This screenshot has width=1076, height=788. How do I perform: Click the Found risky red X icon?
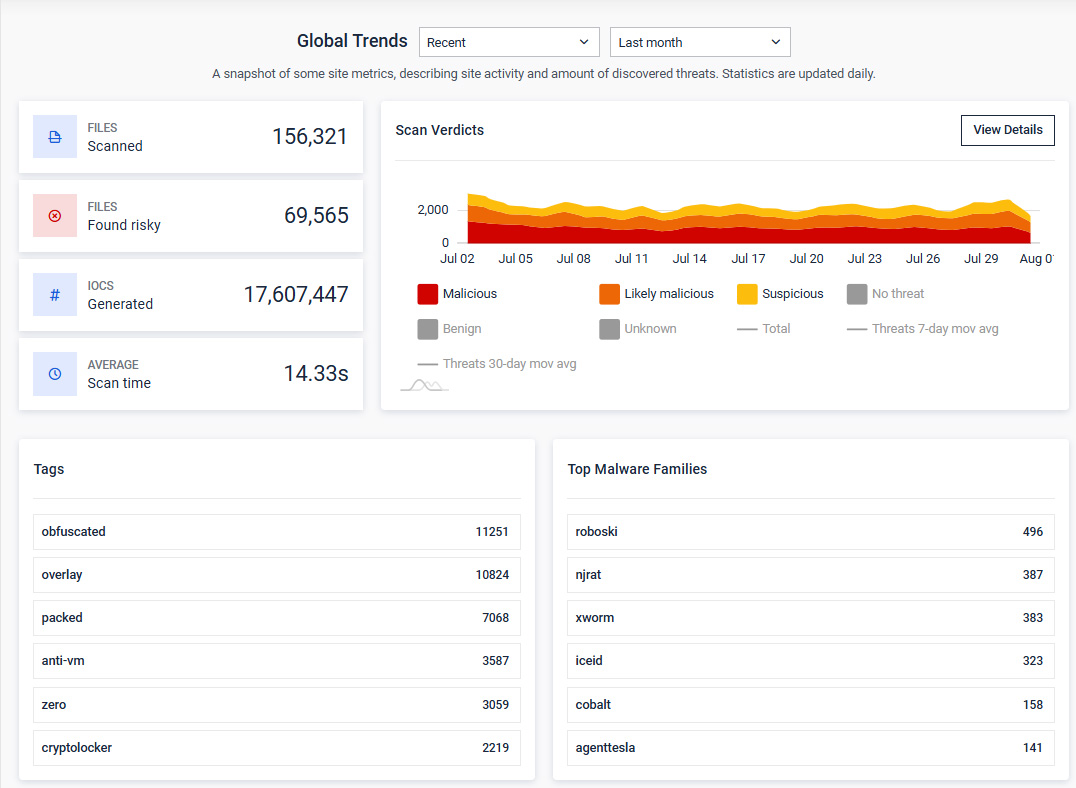point(55,216)
